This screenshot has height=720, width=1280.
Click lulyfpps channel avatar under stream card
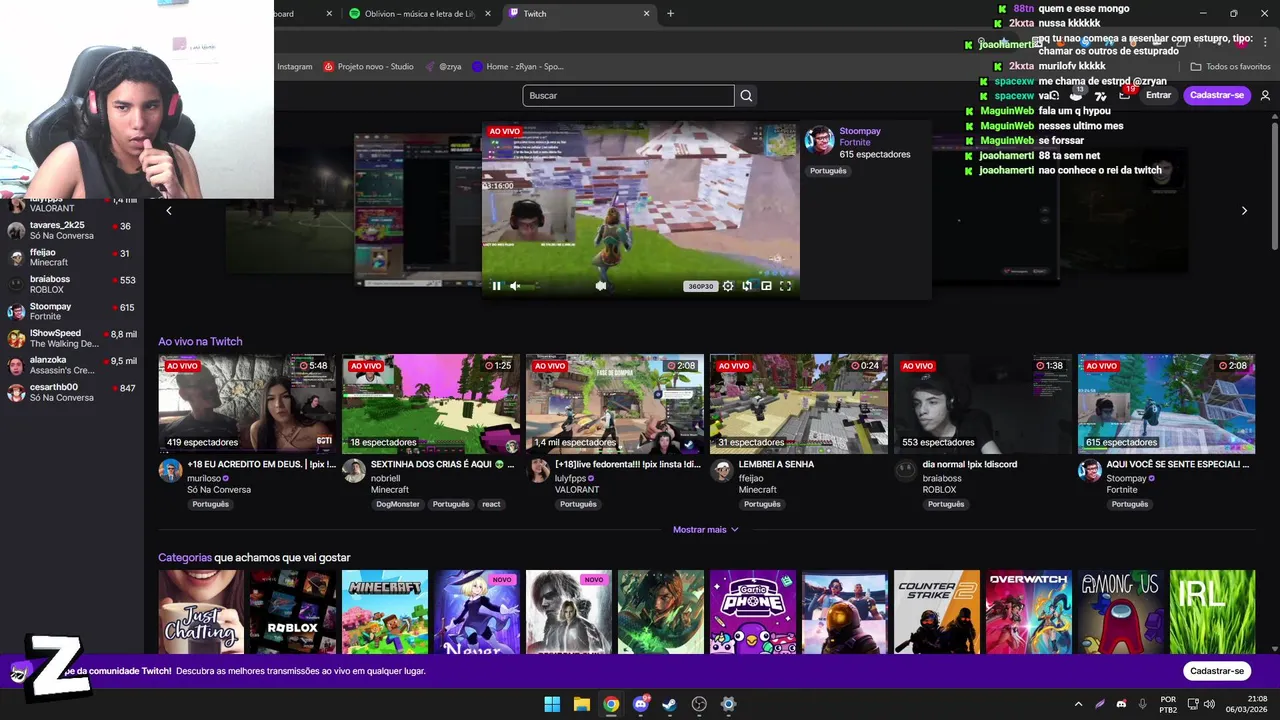pyautogui.click(x=538, y=471)
